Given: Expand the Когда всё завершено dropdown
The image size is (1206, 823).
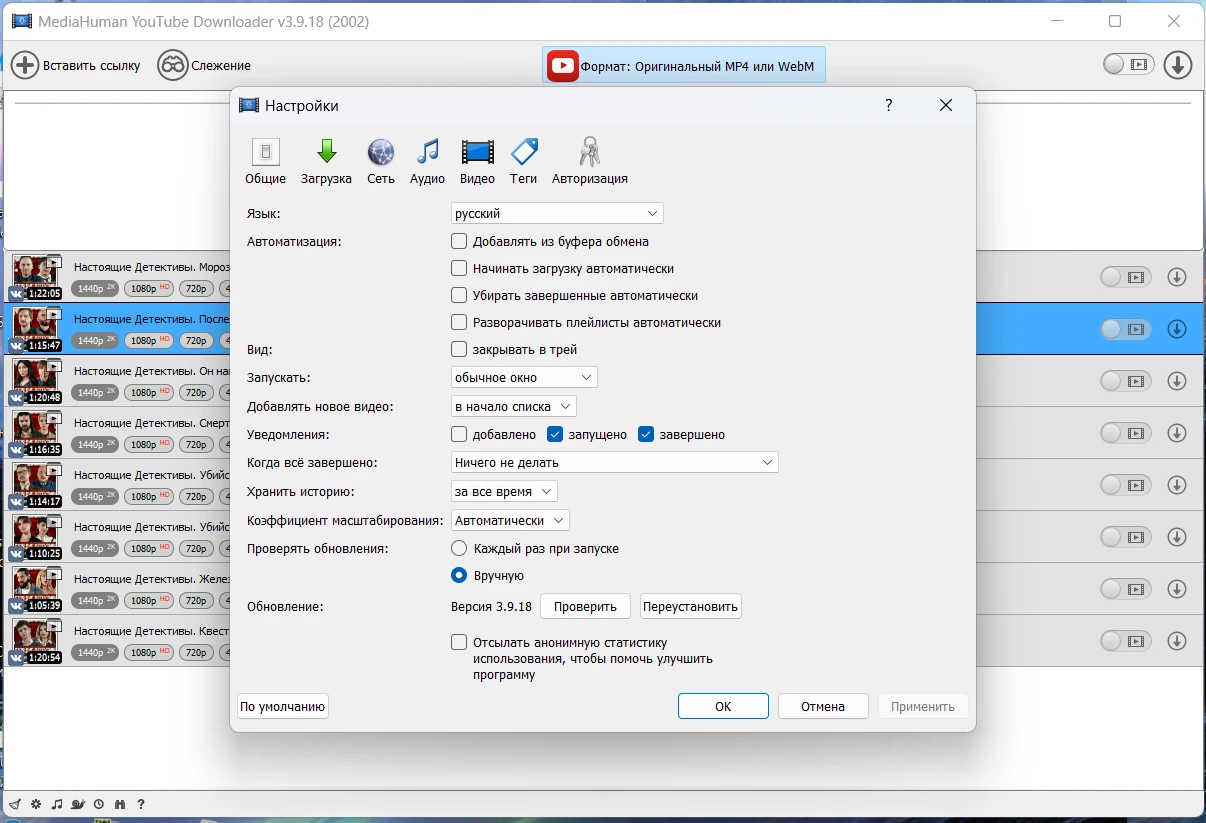Looking at the screenshot, I should [614, 462].
